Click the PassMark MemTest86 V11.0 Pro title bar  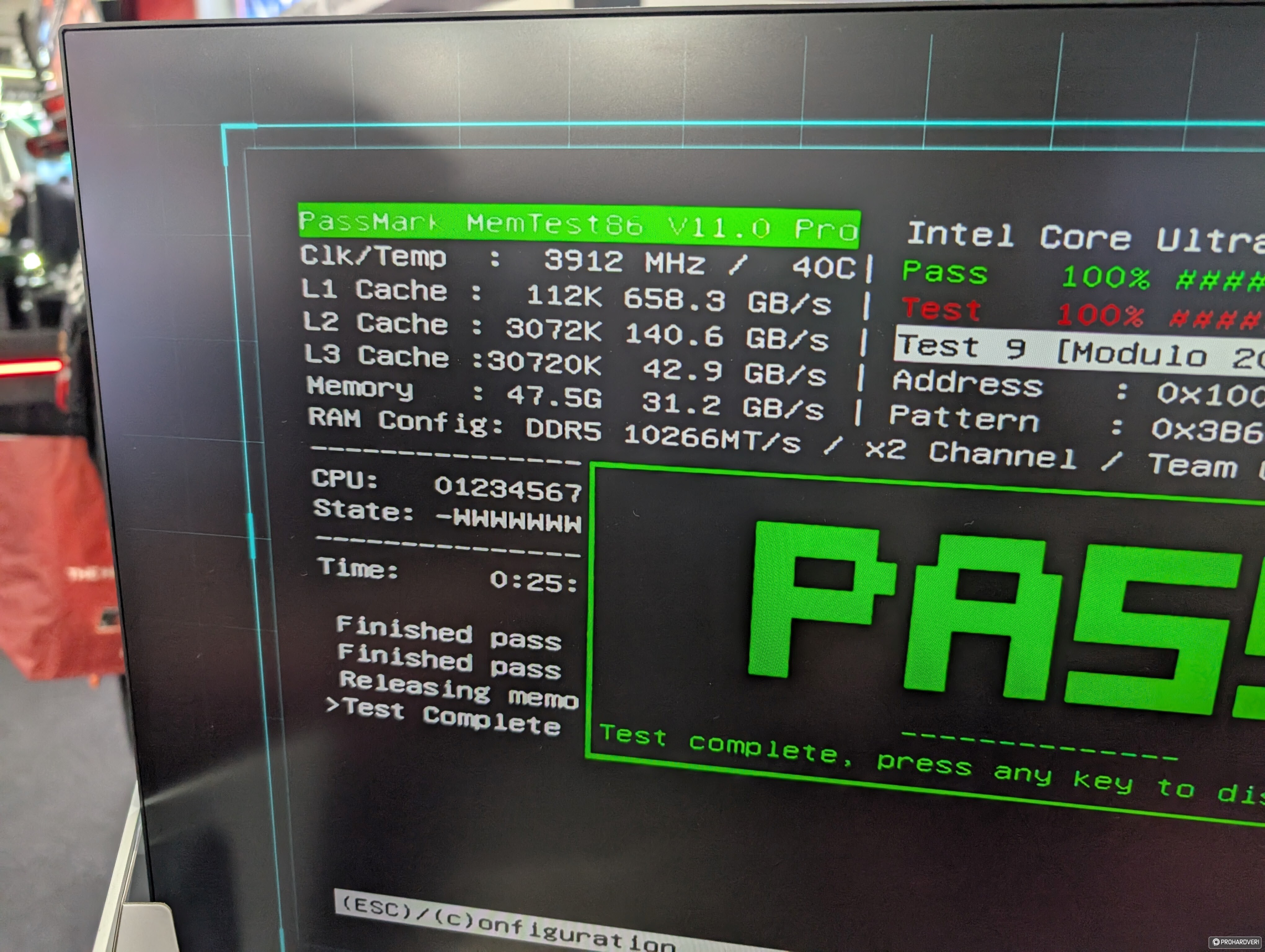pyautogui.click(x=579, y=226)
